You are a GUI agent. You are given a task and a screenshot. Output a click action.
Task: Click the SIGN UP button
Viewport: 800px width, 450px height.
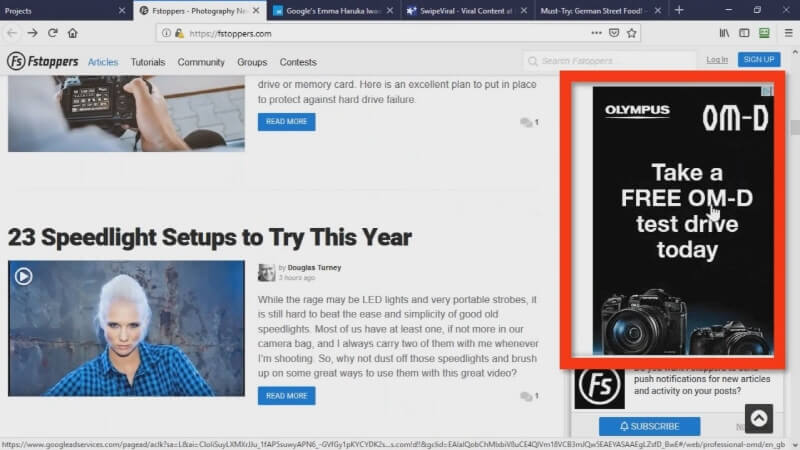tap(759, 60)
